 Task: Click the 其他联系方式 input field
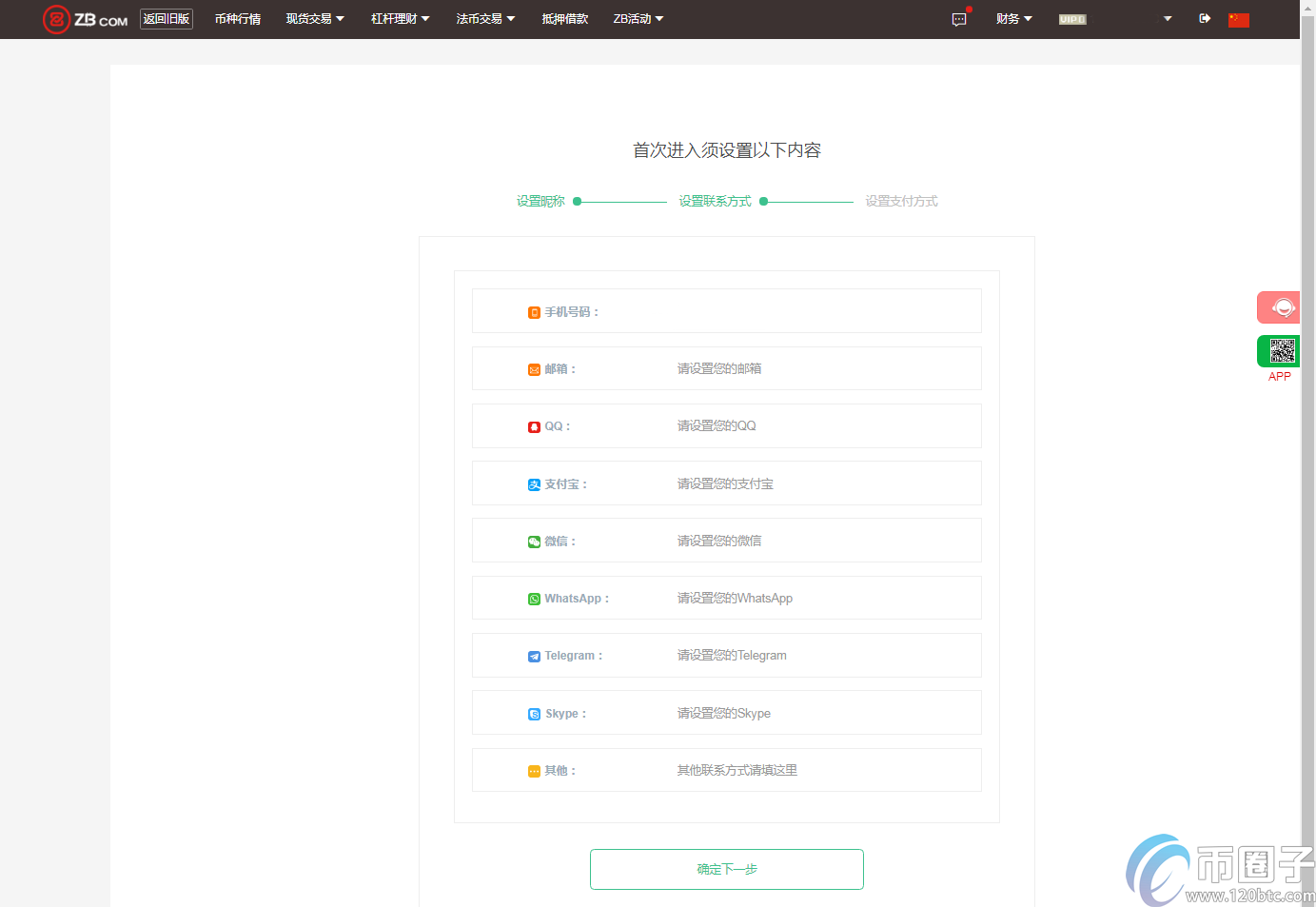727,770
